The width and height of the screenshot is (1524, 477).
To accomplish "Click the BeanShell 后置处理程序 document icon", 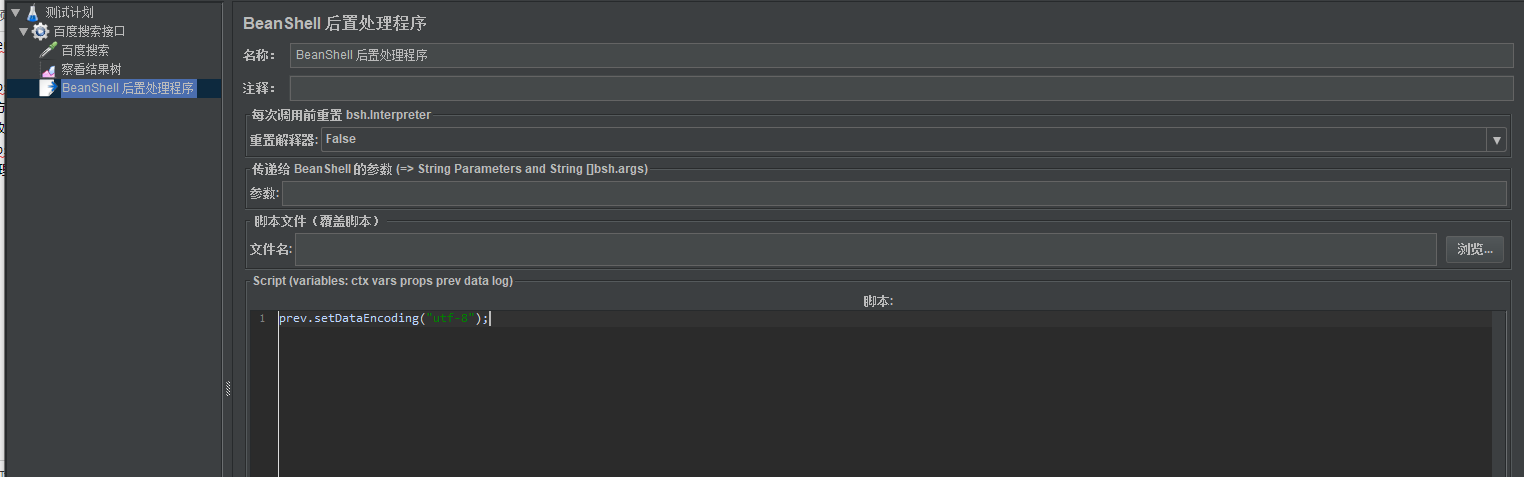I will pos(48,88).
